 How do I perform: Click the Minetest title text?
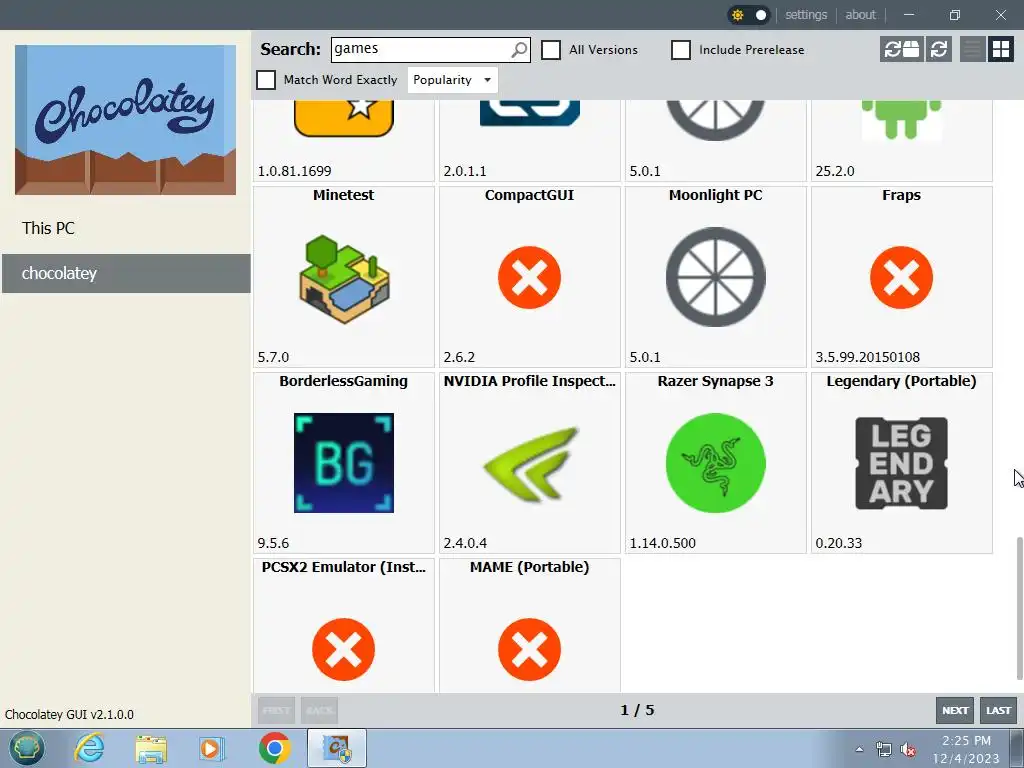344,195
